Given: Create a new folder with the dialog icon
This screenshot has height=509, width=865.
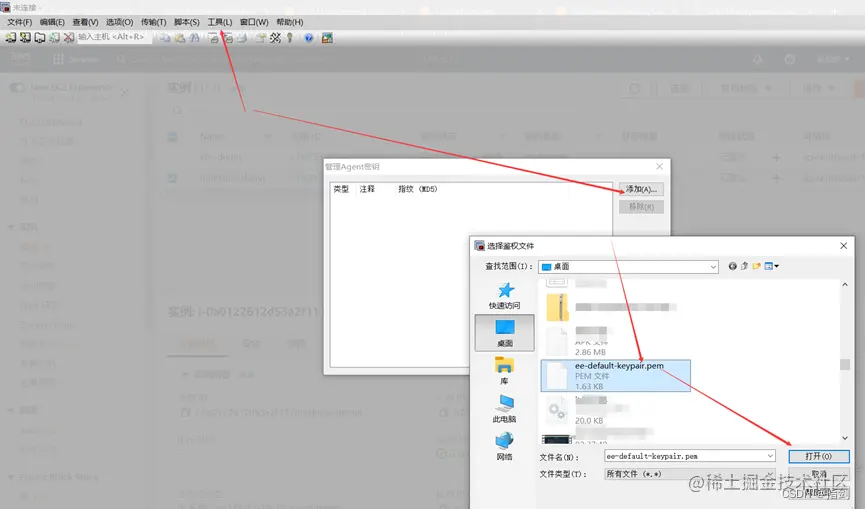Looking at the screenshot, I should 756,266.
